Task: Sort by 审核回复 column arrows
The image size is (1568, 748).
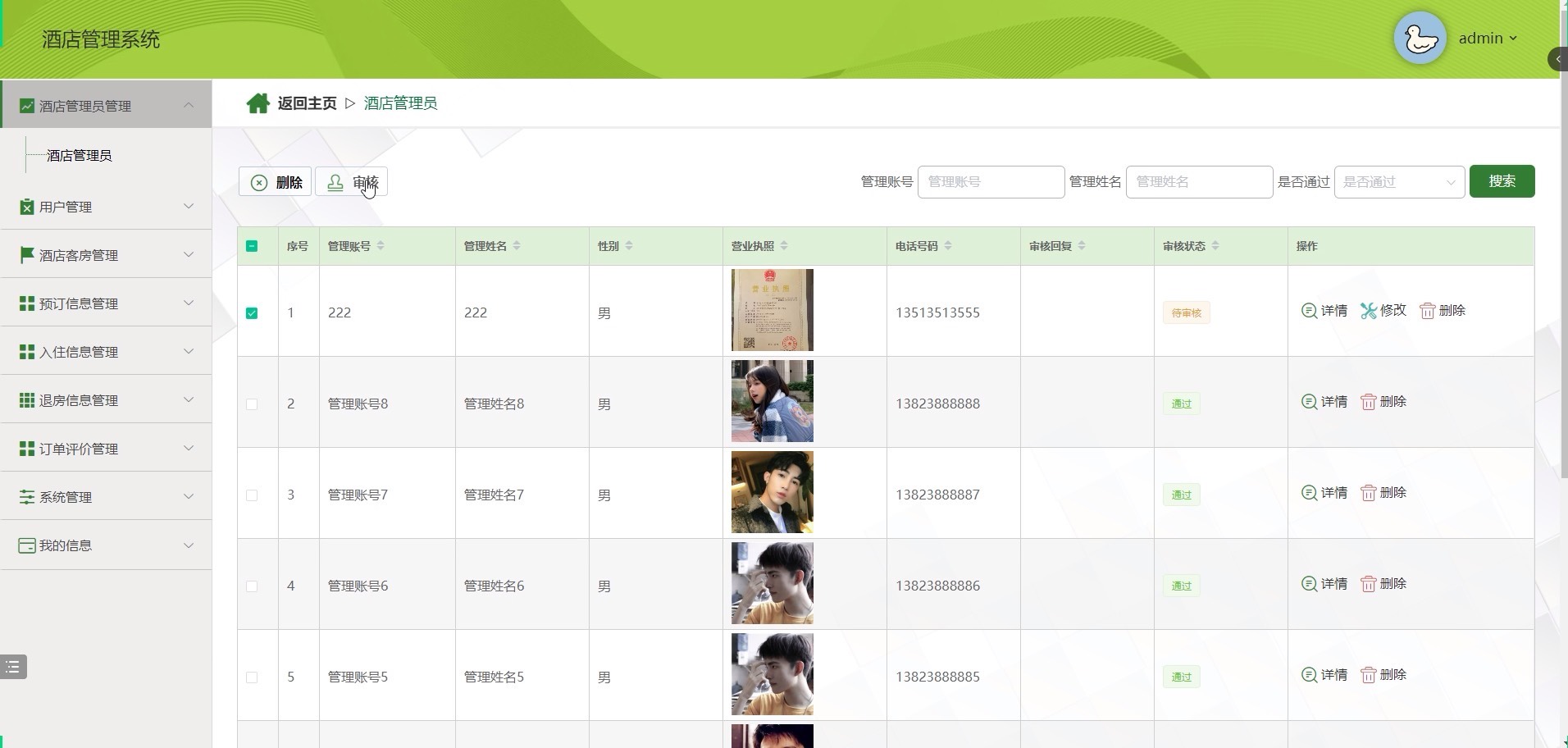Action: pos(1082,246)
